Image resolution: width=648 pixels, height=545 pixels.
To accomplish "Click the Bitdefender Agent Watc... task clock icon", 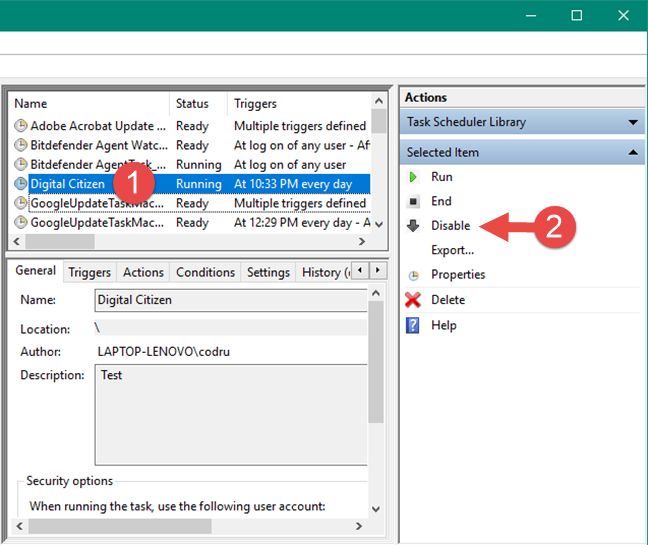I will click(x=21, y=145).
